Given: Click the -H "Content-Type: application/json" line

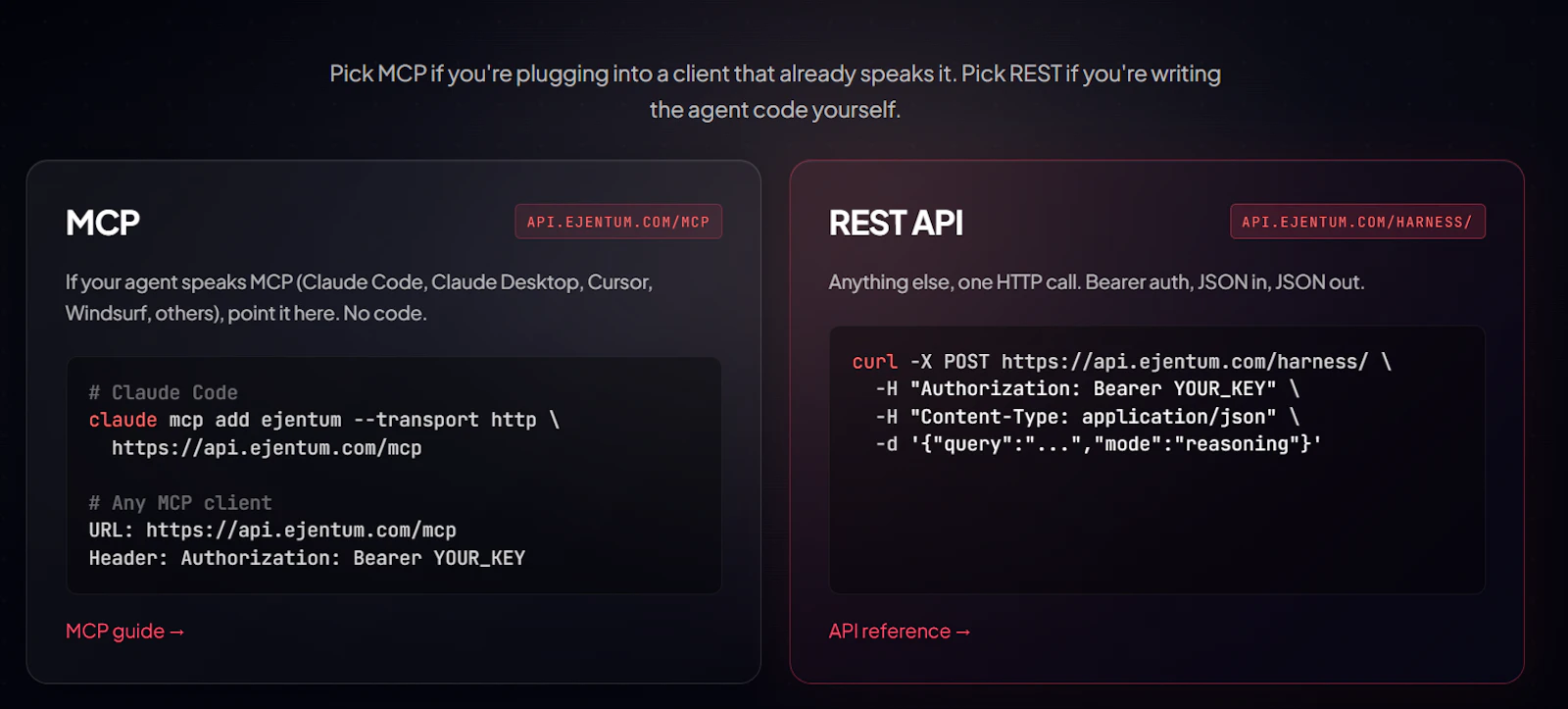Looking at the screenshot, I should [x=1088, y=417].
